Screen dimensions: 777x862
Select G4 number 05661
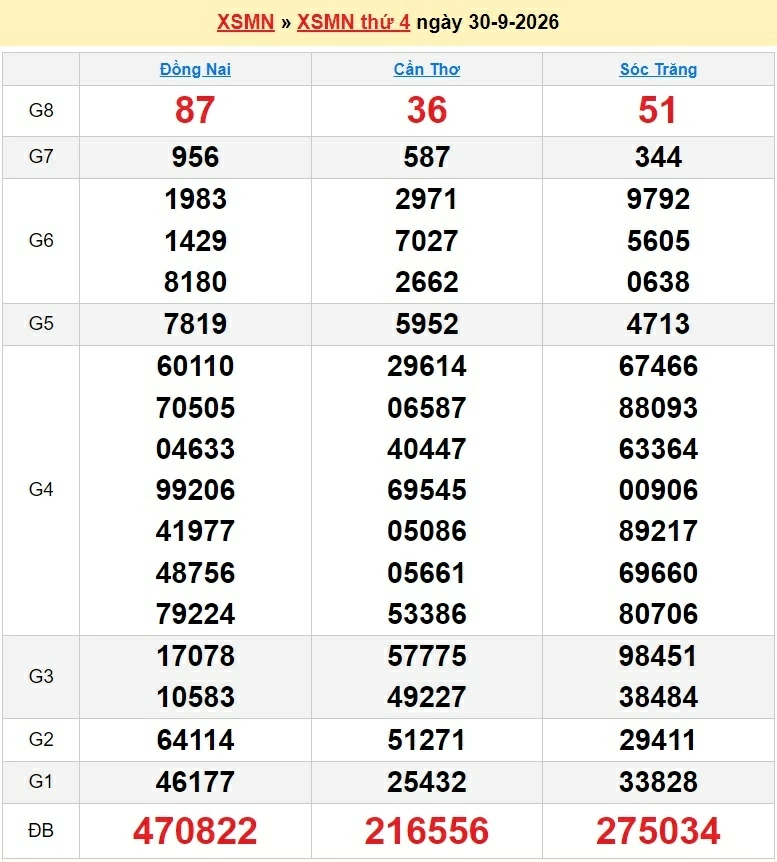(427, 573)
